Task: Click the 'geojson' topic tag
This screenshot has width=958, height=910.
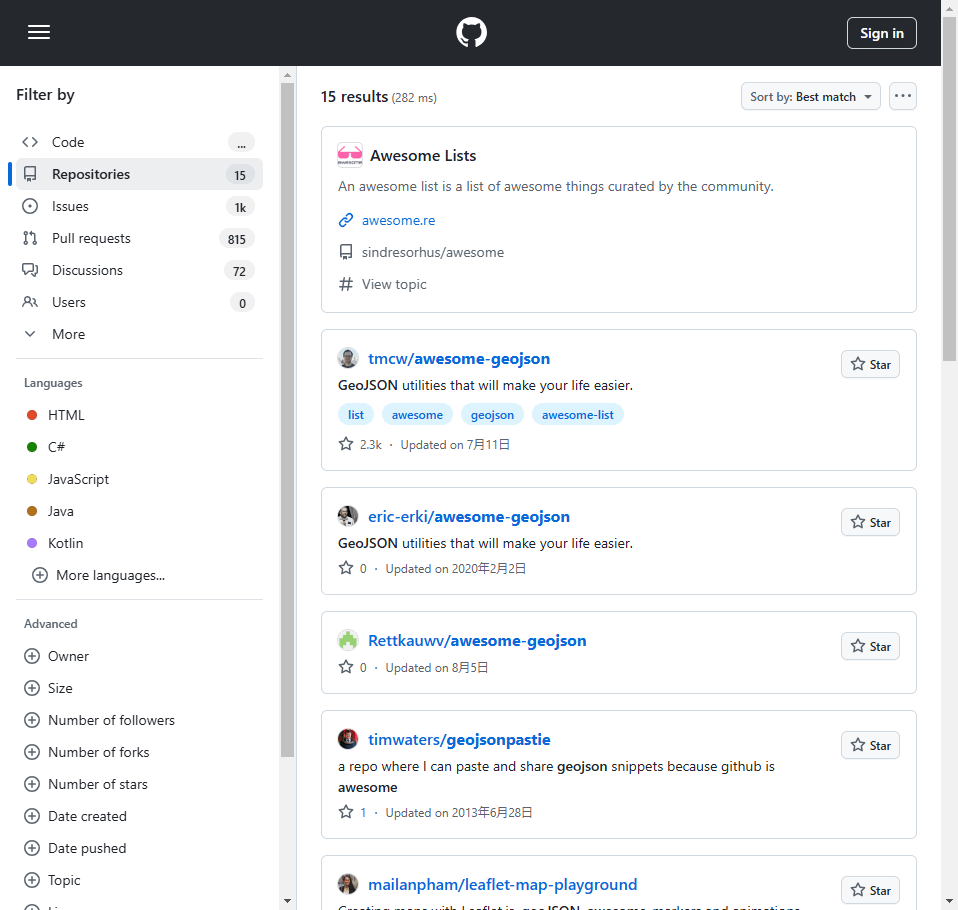Action: pos(492,415)
